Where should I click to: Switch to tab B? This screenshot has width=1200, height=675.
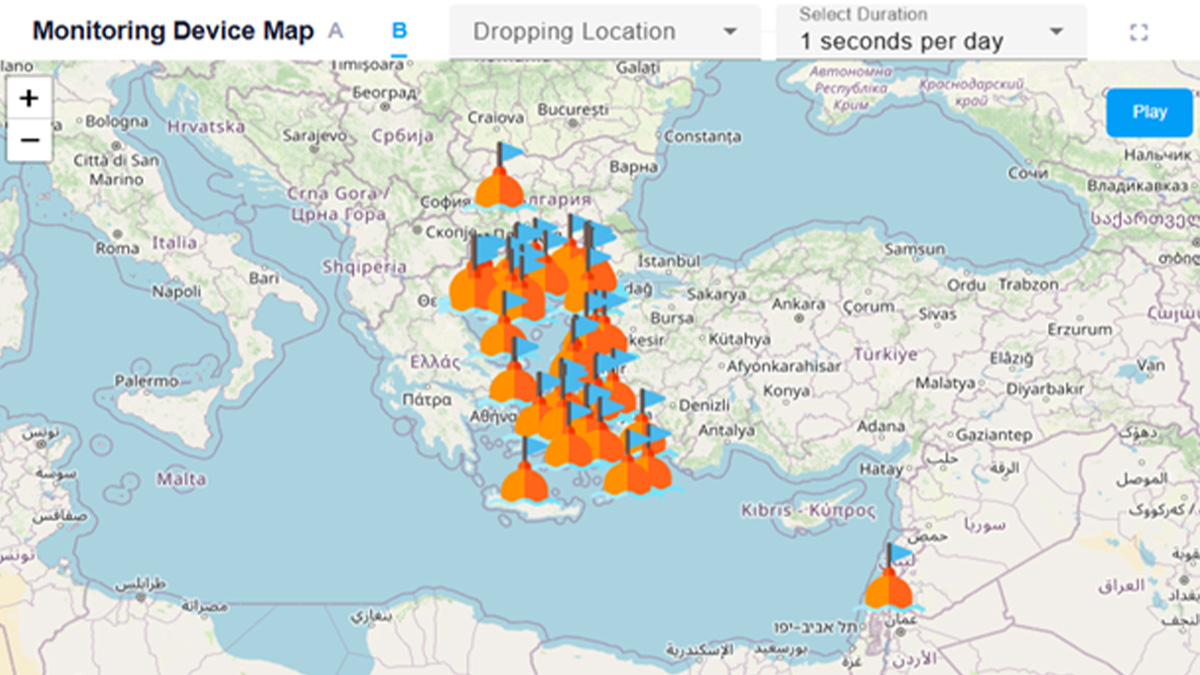pyautogui.click(x=399, y=31)
